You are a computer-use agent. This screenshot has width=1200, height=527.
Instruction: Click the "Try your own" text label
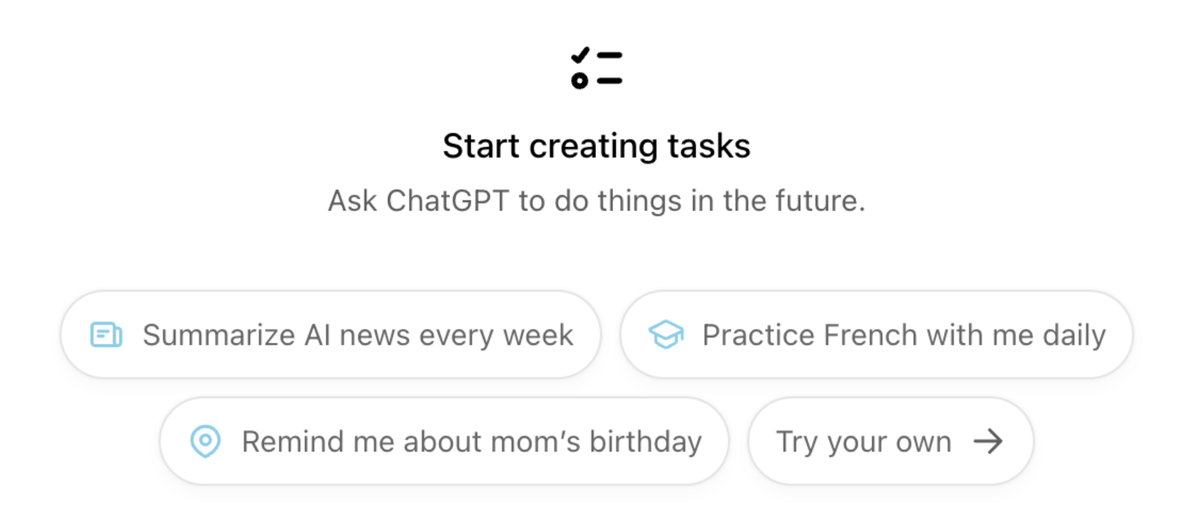(x=864, y=442)
